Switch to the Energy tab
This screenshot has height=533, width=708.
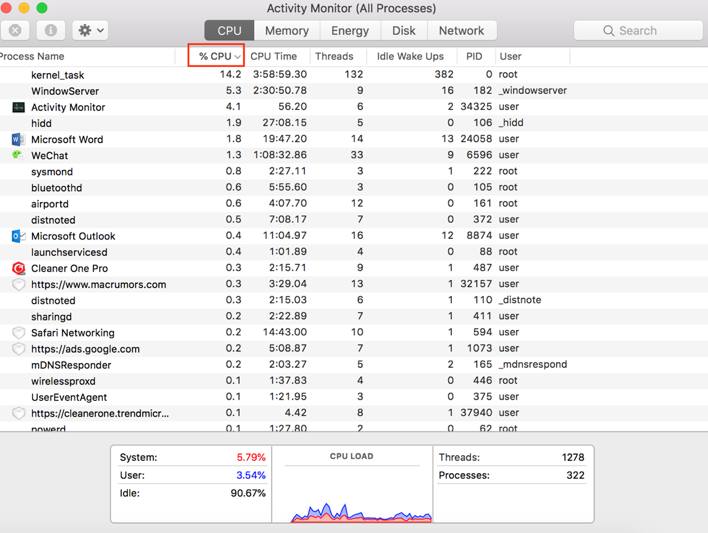click(x=350, y=31)
